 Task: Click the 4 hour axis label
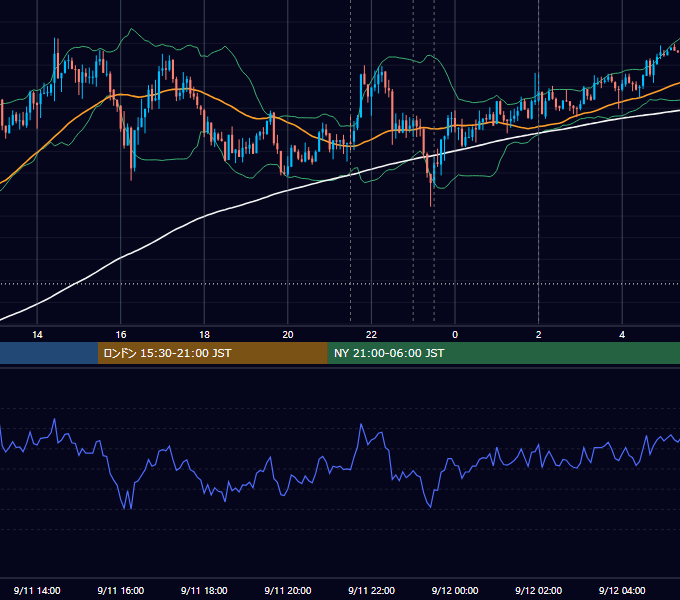click(622, 335)
